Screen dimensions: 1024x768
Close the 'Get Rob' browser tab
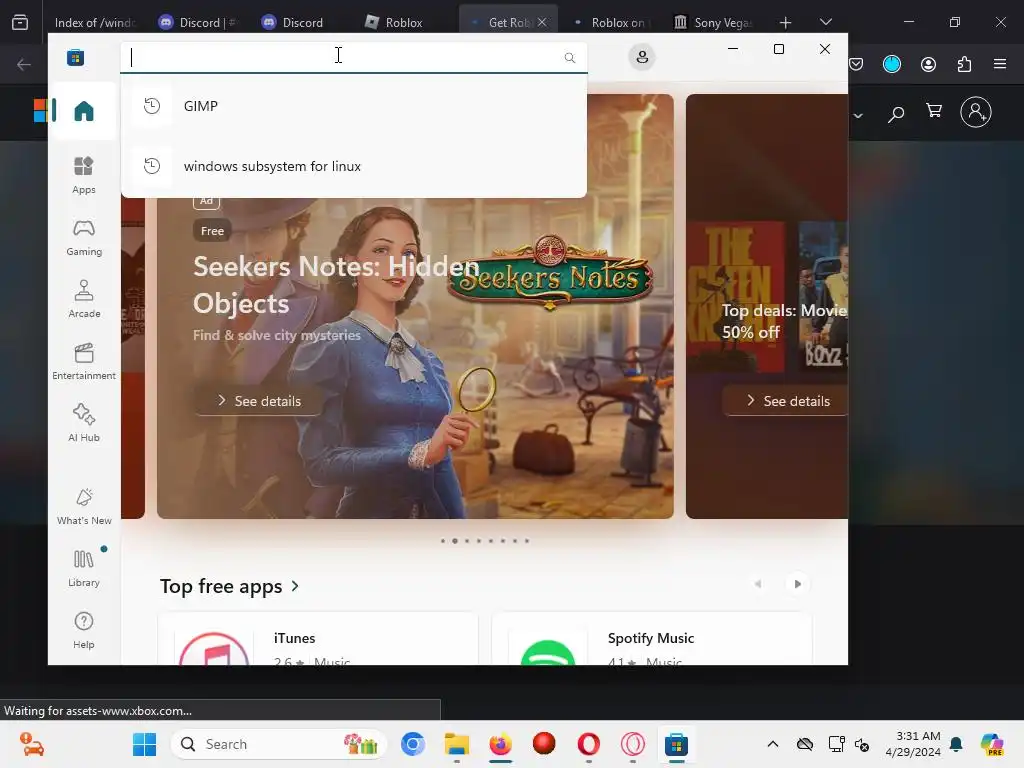542,22
